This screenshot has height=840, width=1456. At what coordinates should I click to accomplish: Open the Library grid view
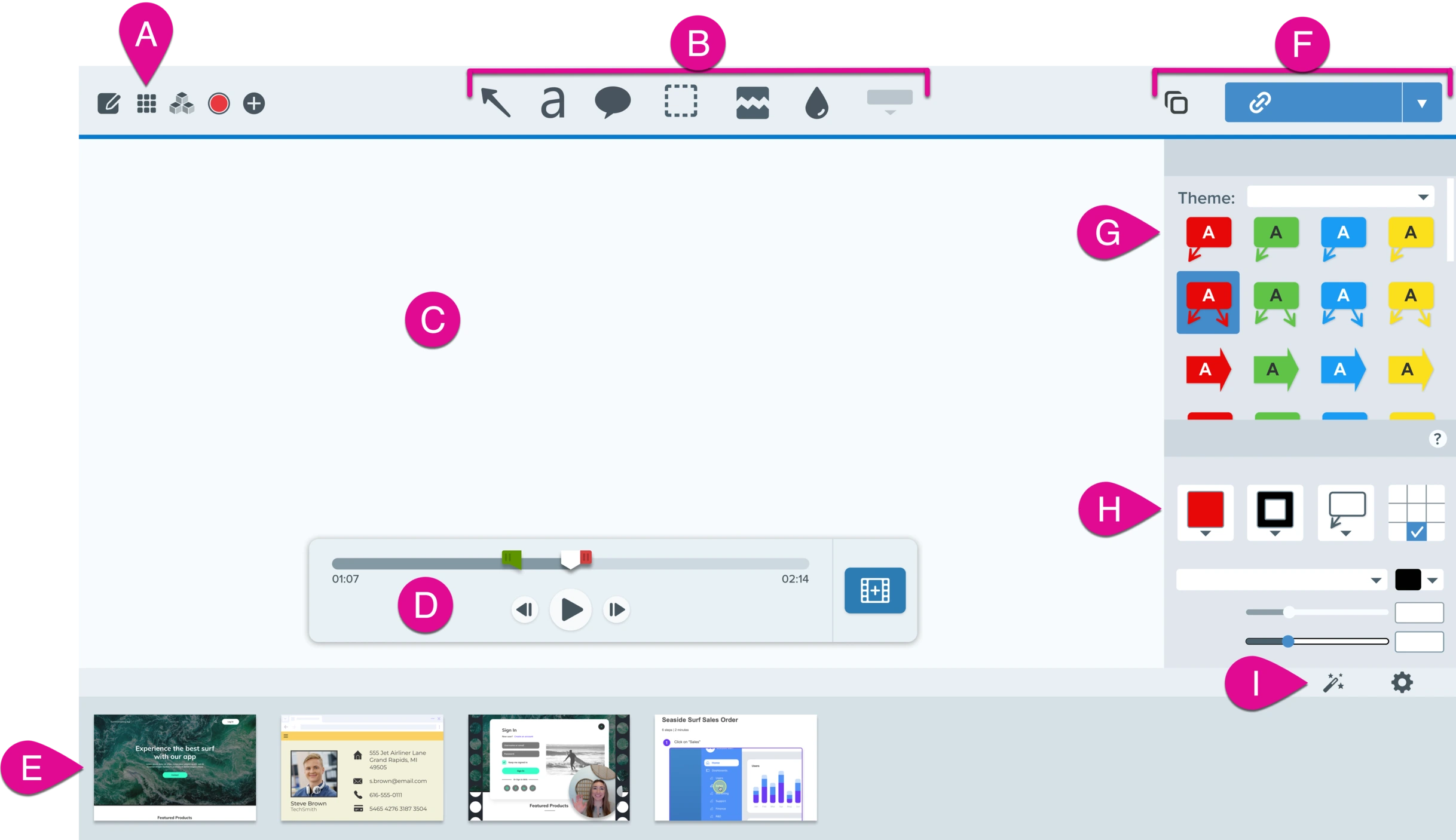(146, 103)
